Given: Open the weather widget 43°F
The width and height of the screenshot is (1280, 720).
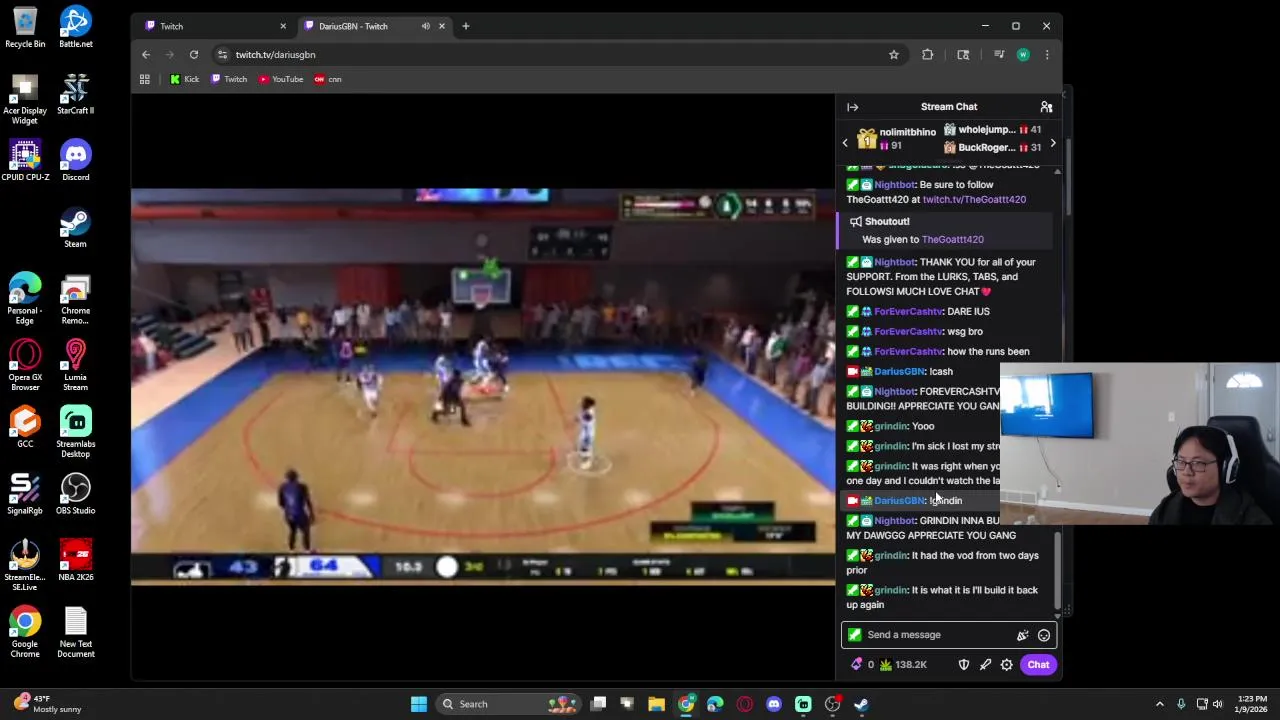Looking at the screenshot, I should pos(48,704).
